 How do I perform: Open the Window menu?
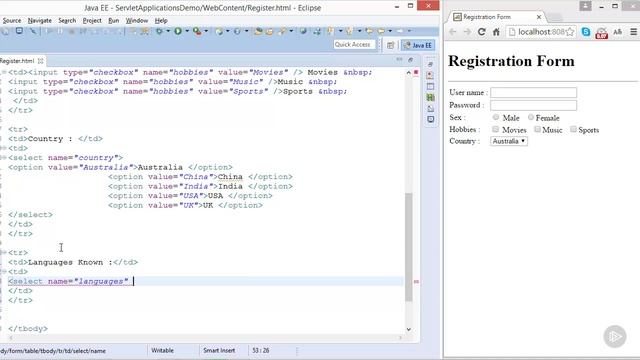click(x=137, y=20)
